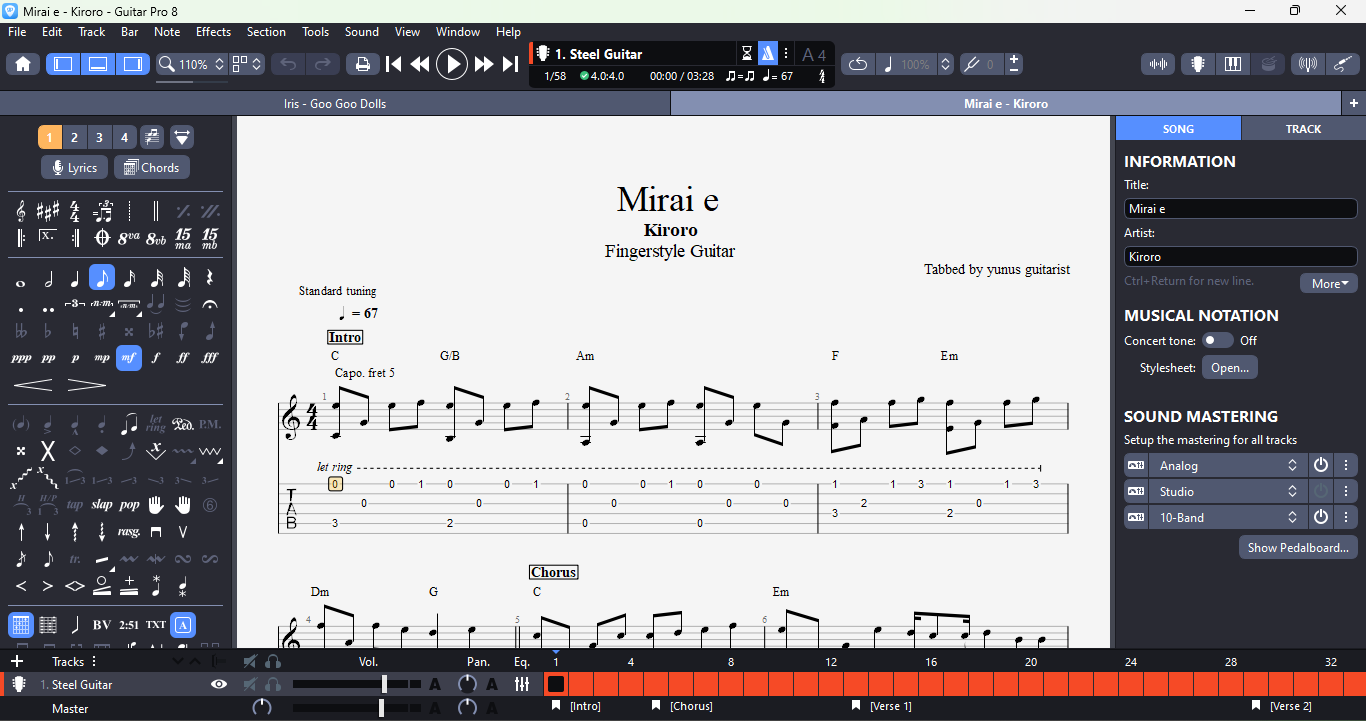Click the Lyrics button
The height and width of the screenshot is (721, 1366).
pyautogui.click(x=75, y=168)
